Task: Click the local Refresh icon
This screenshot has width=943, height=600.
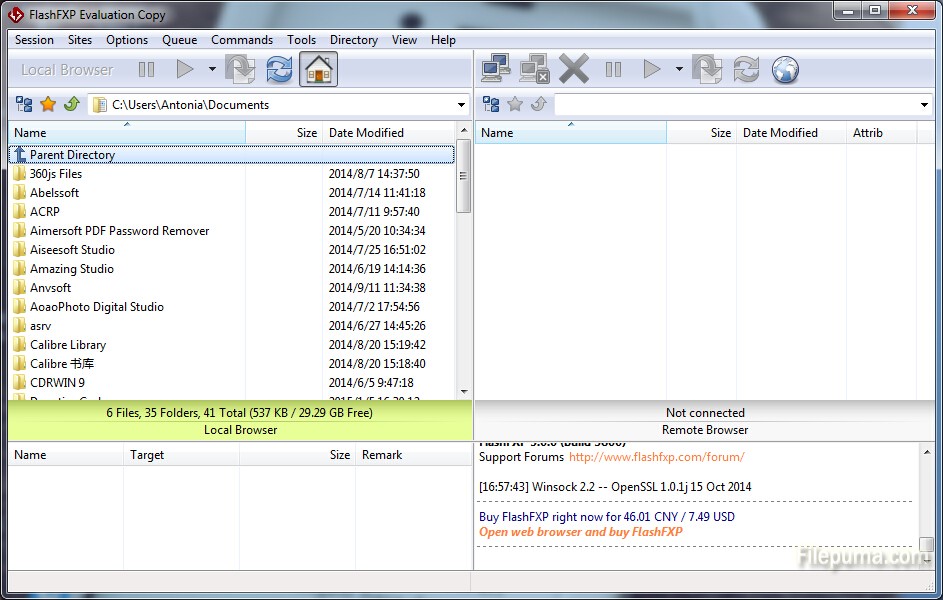Action: point(279,70)
